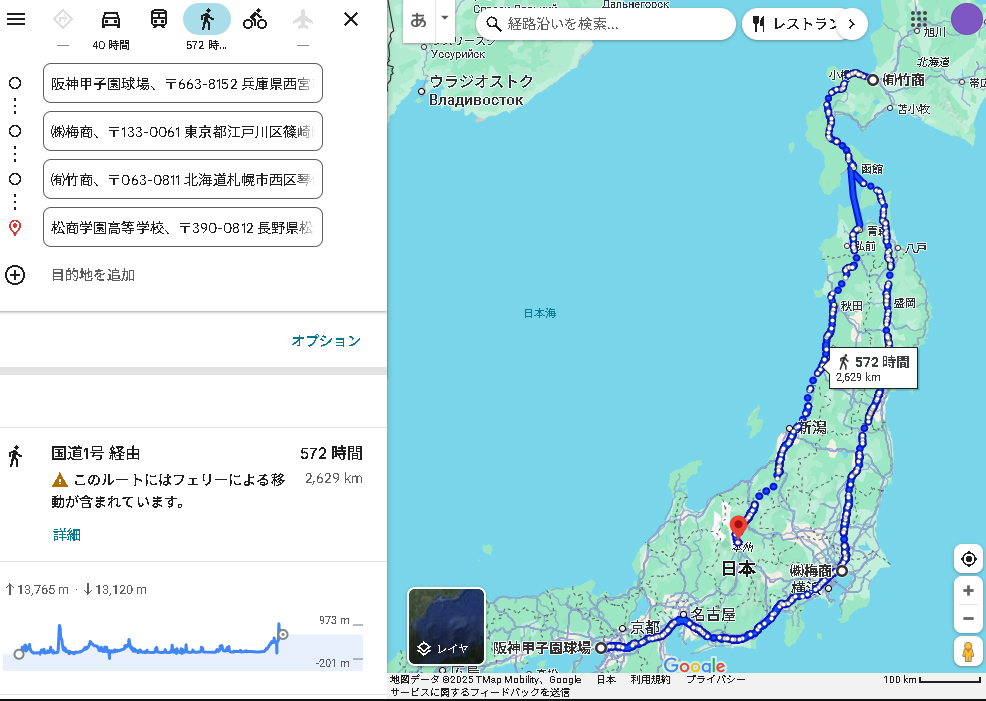Click the ferry warning triangle icon

point(60,480)
